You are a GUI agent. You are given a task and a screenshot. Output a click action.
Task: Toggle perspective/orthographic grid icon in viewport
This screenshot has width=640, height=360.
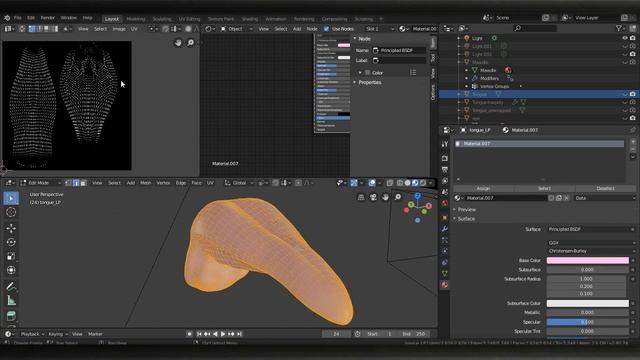pos(361,198)
